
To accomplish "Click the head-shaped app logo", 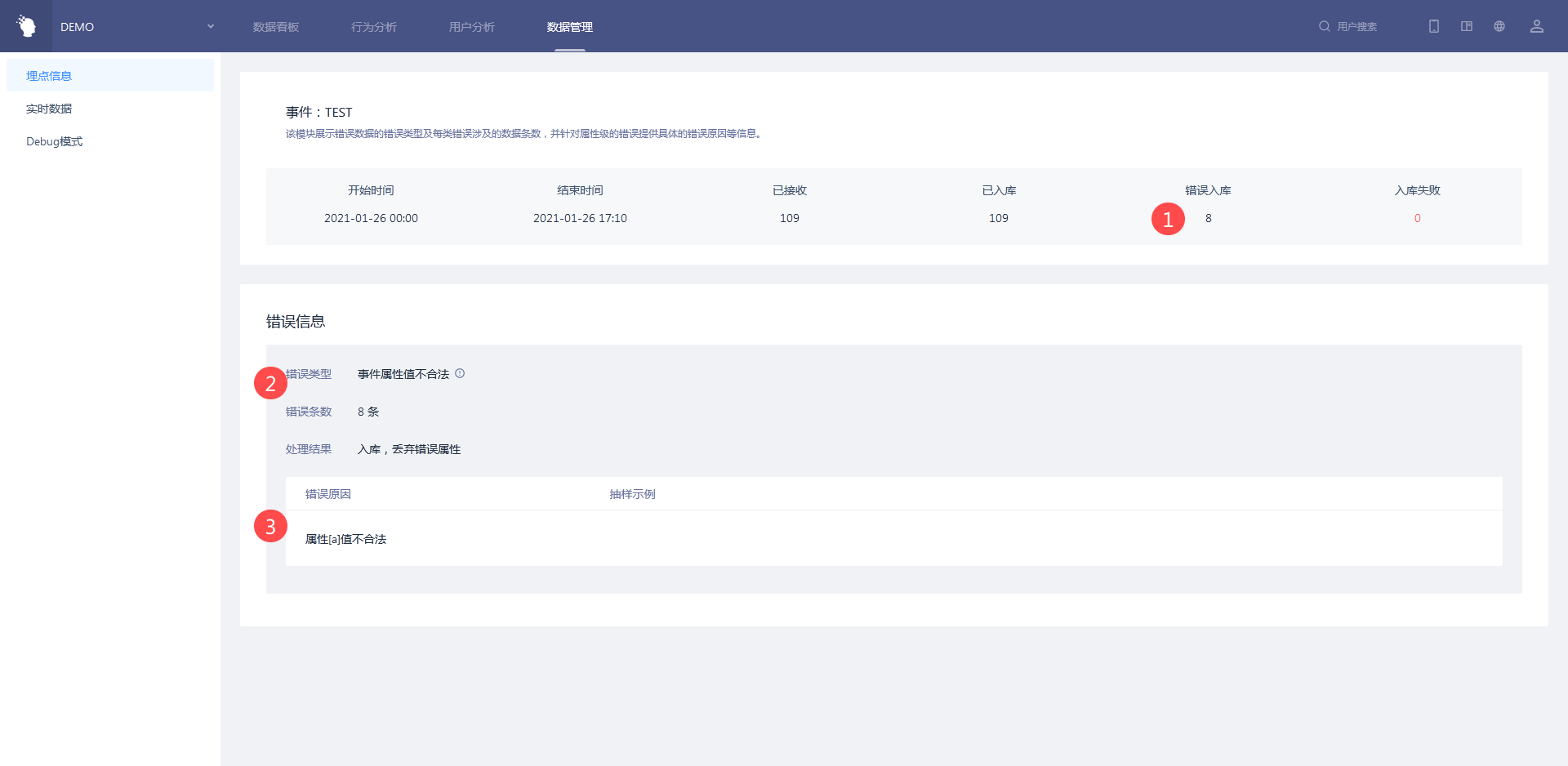I will (x=26, y=26).
